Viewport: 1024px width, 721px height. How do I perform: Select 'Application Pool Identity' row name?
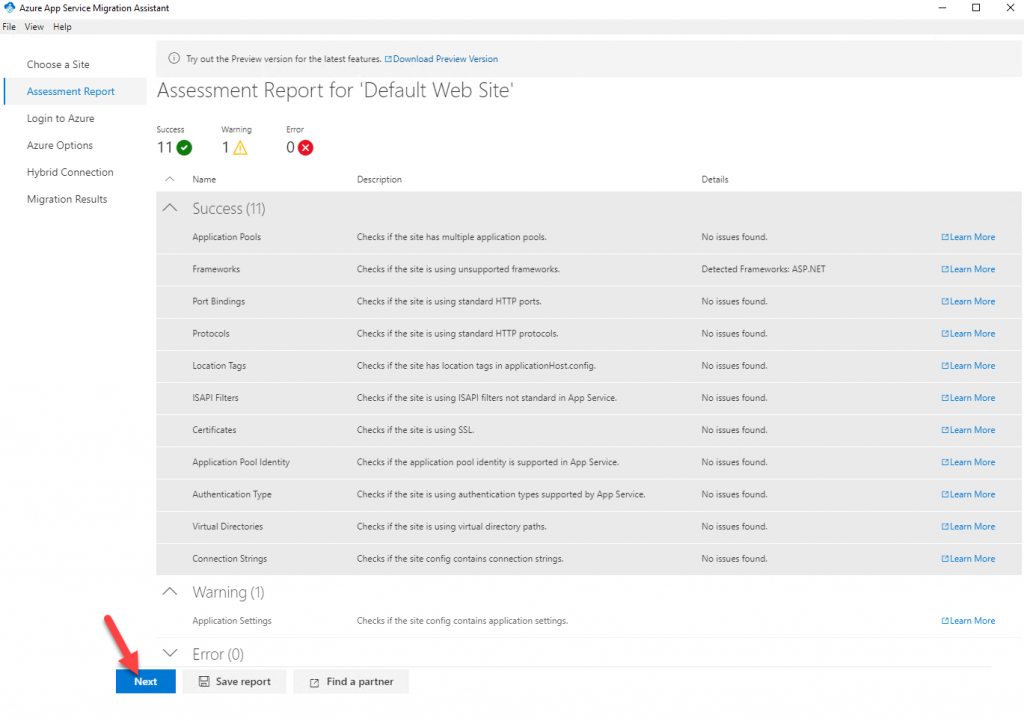240,462
